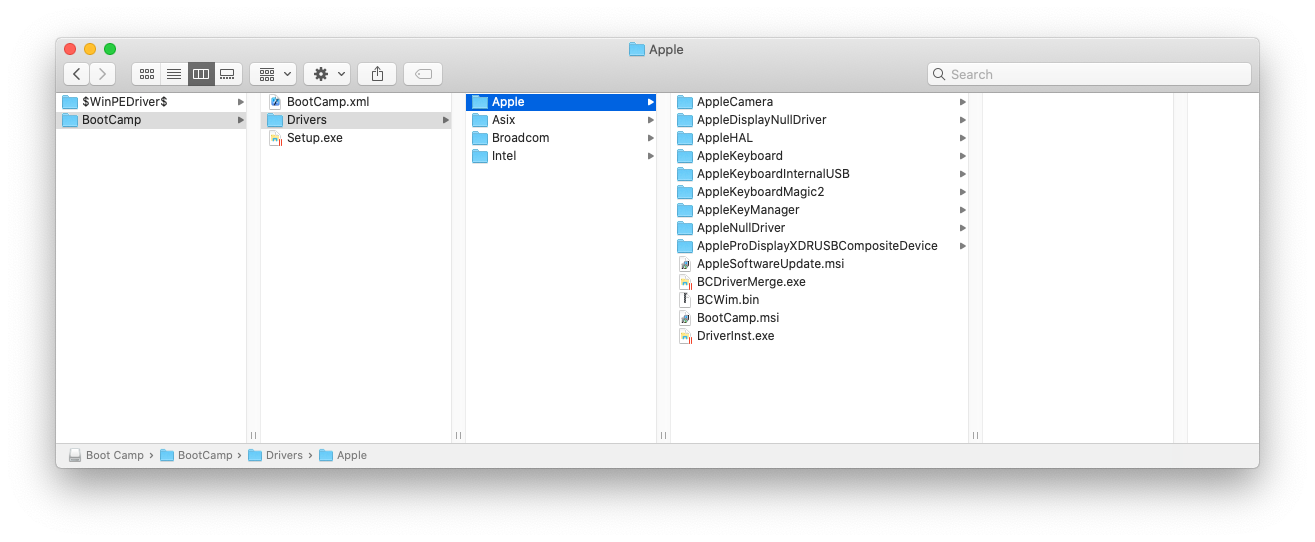Open the AppleNullDriver folder
Screen dimensions: 1315x542
tap(820, 228)
